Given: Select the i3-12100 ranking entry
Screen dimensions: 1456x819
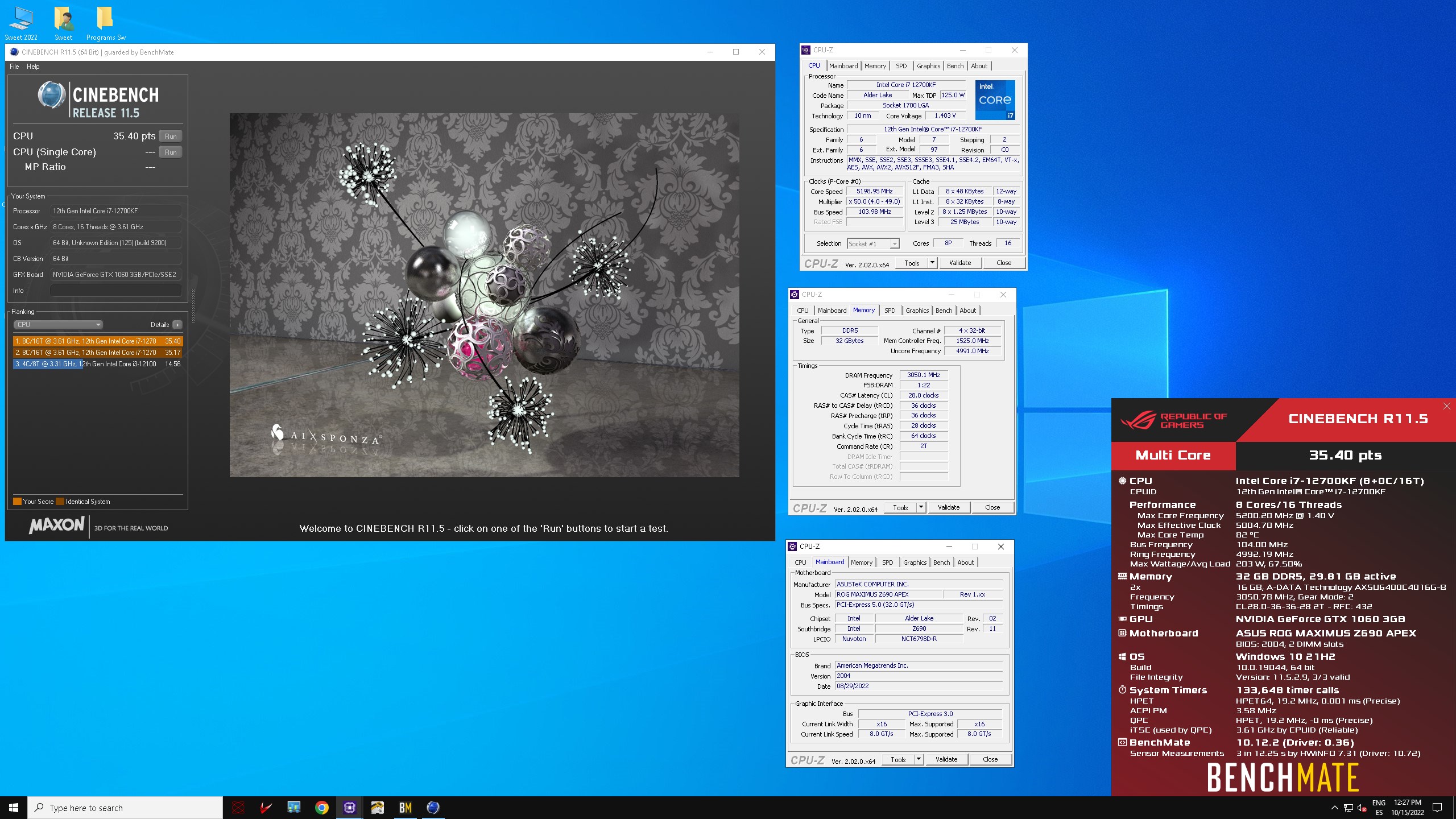Looking at the screenshot, I should click(x=98, y=364).
